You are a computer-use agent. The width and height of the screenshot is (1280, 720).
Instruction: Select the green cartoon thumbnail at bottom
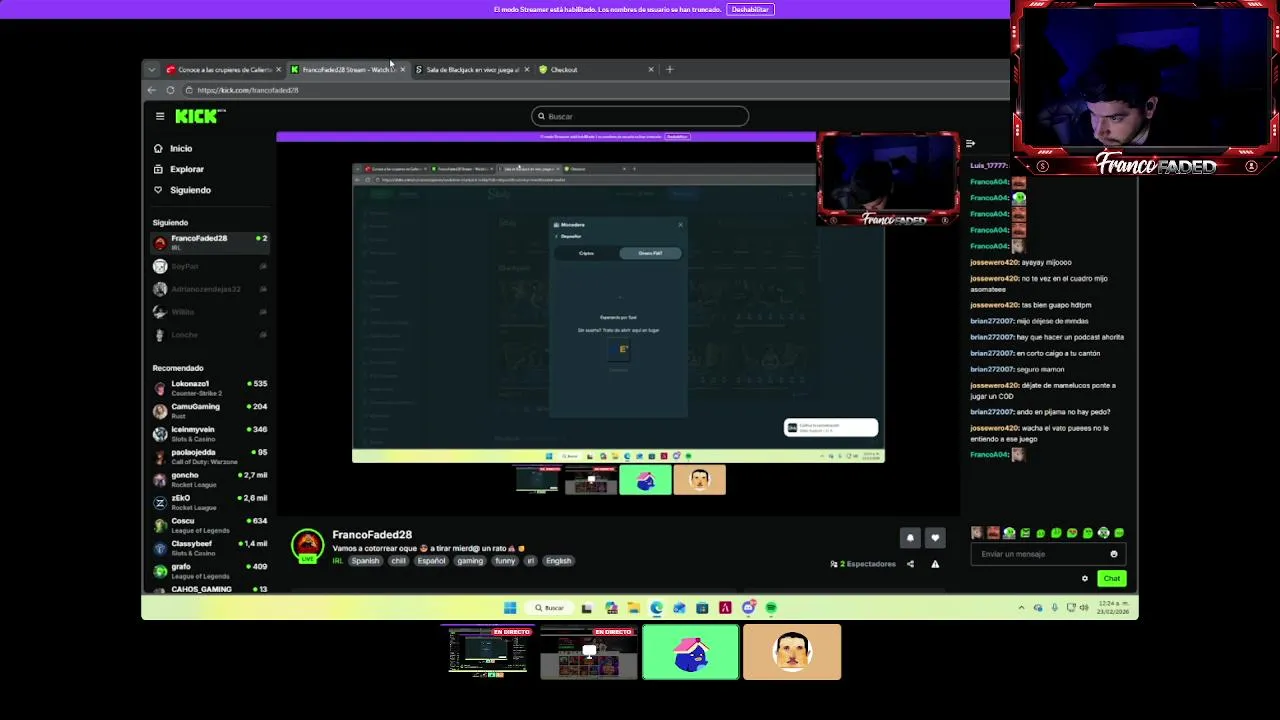pyautogui.click(x=691, y=652)
